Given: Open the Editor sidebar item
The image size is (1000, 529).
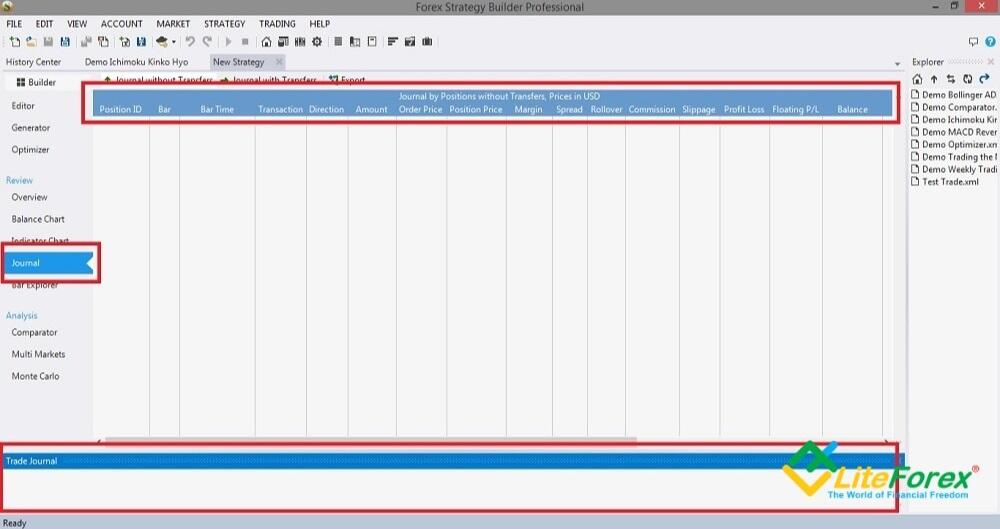Looking at the screenshot, I should 23,106.
